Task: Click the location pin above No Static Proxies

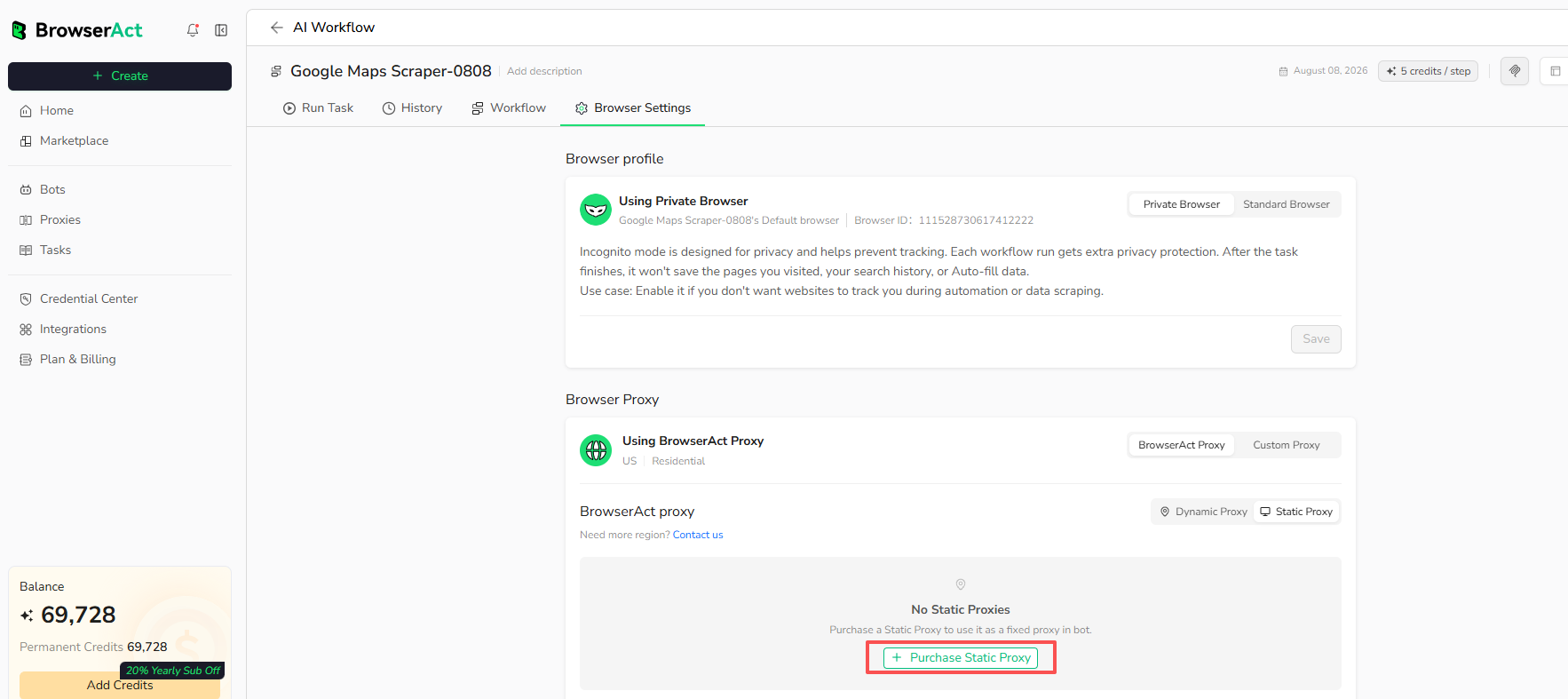Action: 961,584
